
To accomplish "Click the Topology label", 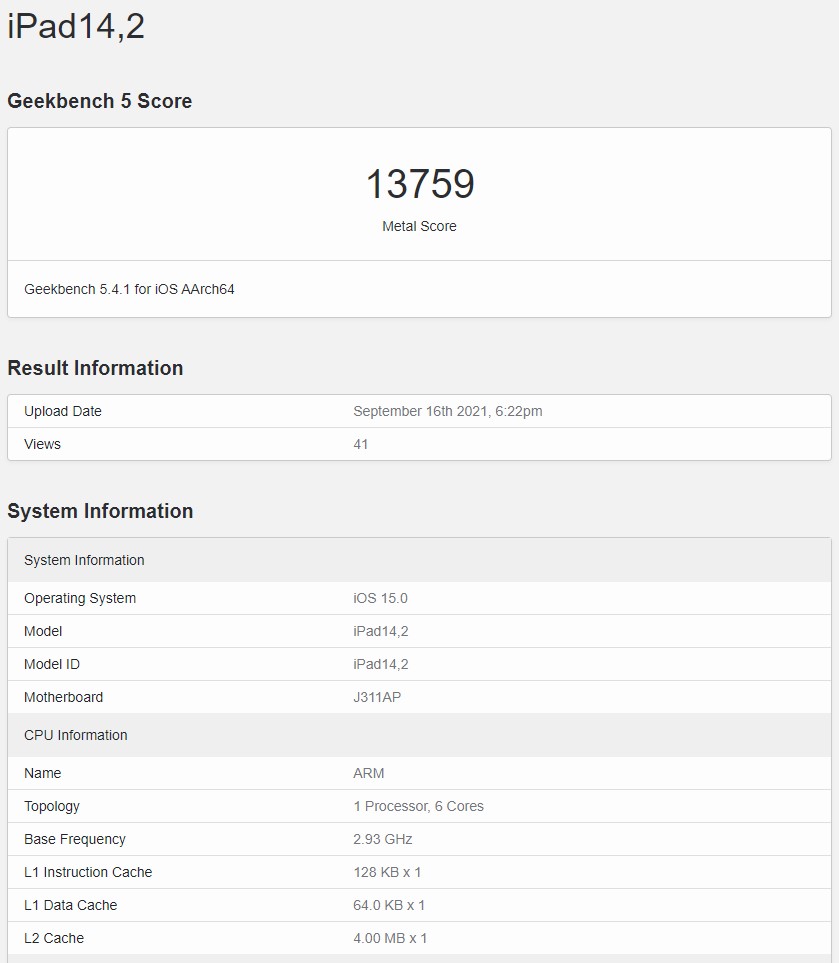I will point(52,806).
